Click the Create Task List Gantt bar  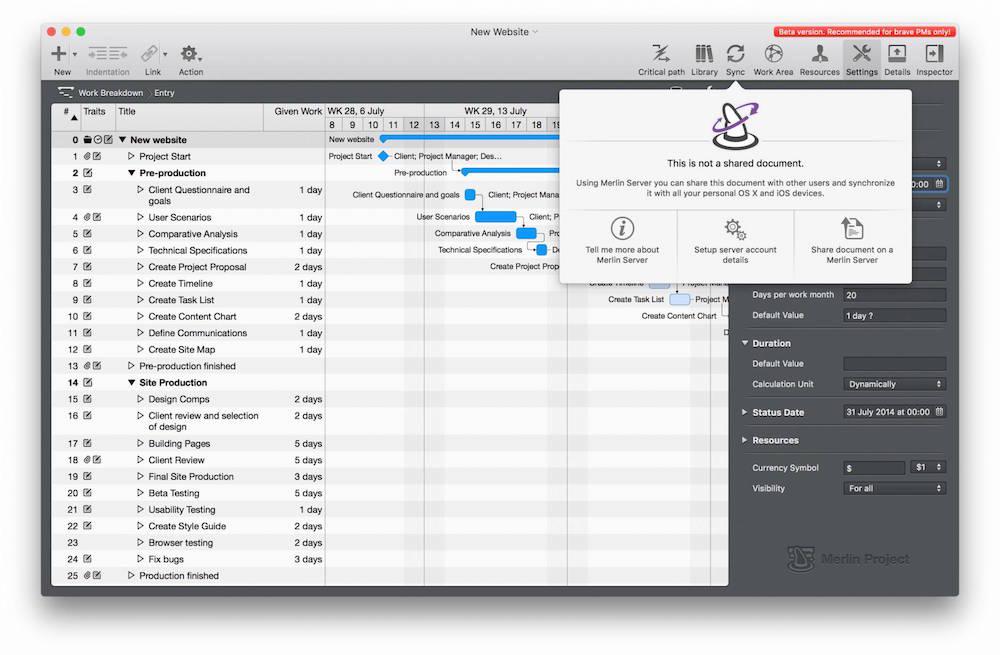[679, 299]
